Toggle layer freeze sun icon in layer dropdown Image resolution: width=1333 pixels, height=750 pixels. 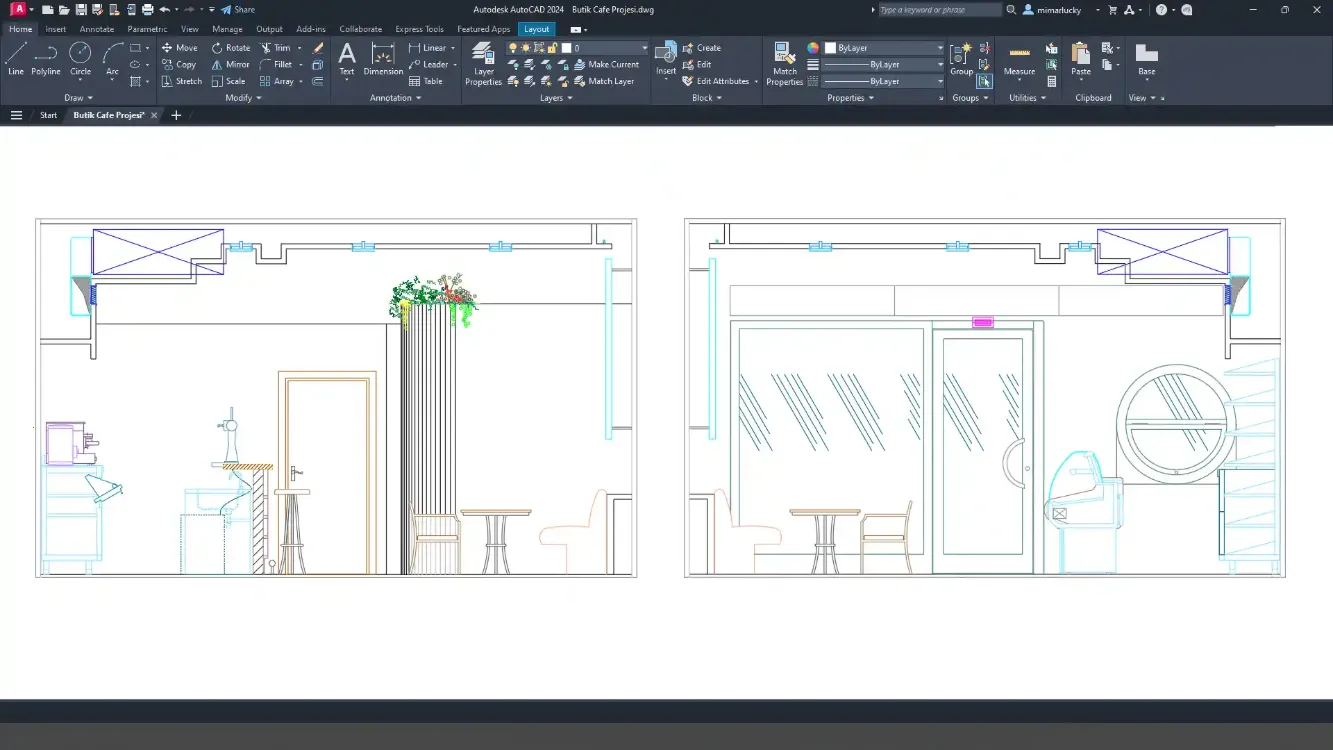(526, 48)
